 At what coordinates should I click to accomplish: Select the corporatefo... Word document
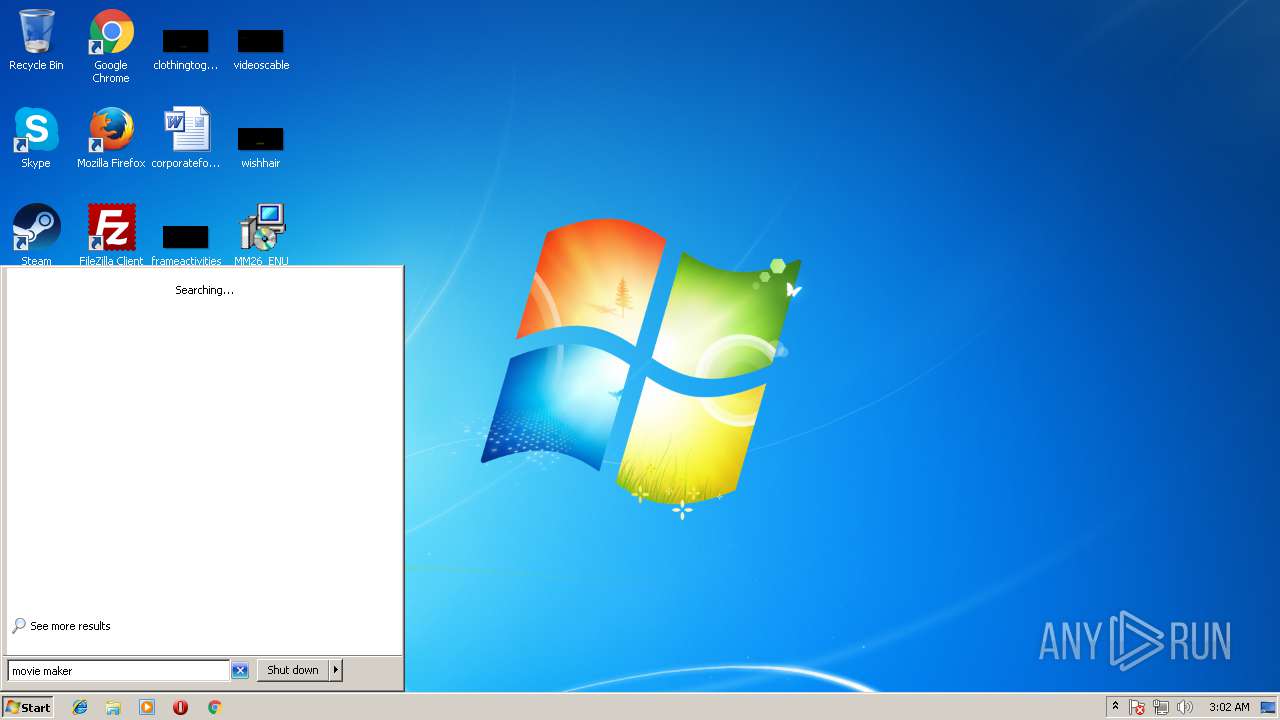(186, 138)
